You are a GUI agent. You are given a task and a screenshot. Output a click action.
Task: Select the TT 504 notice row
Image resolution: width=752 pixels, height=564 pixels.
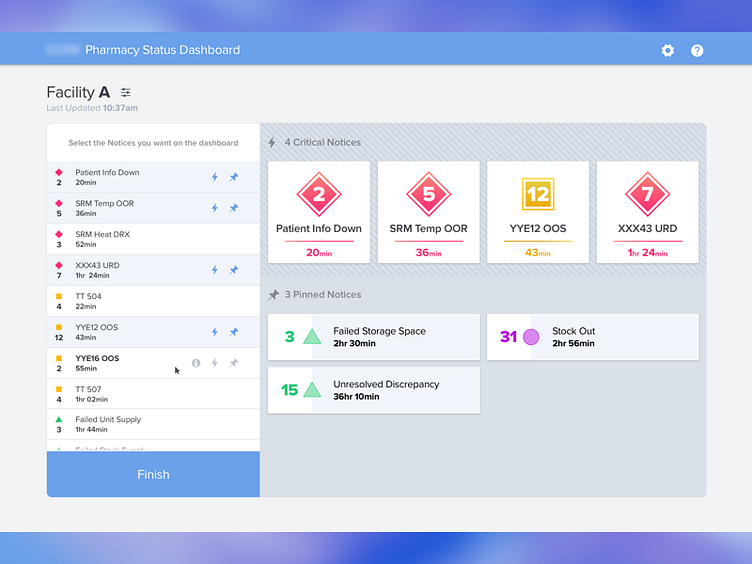[153, 301]
